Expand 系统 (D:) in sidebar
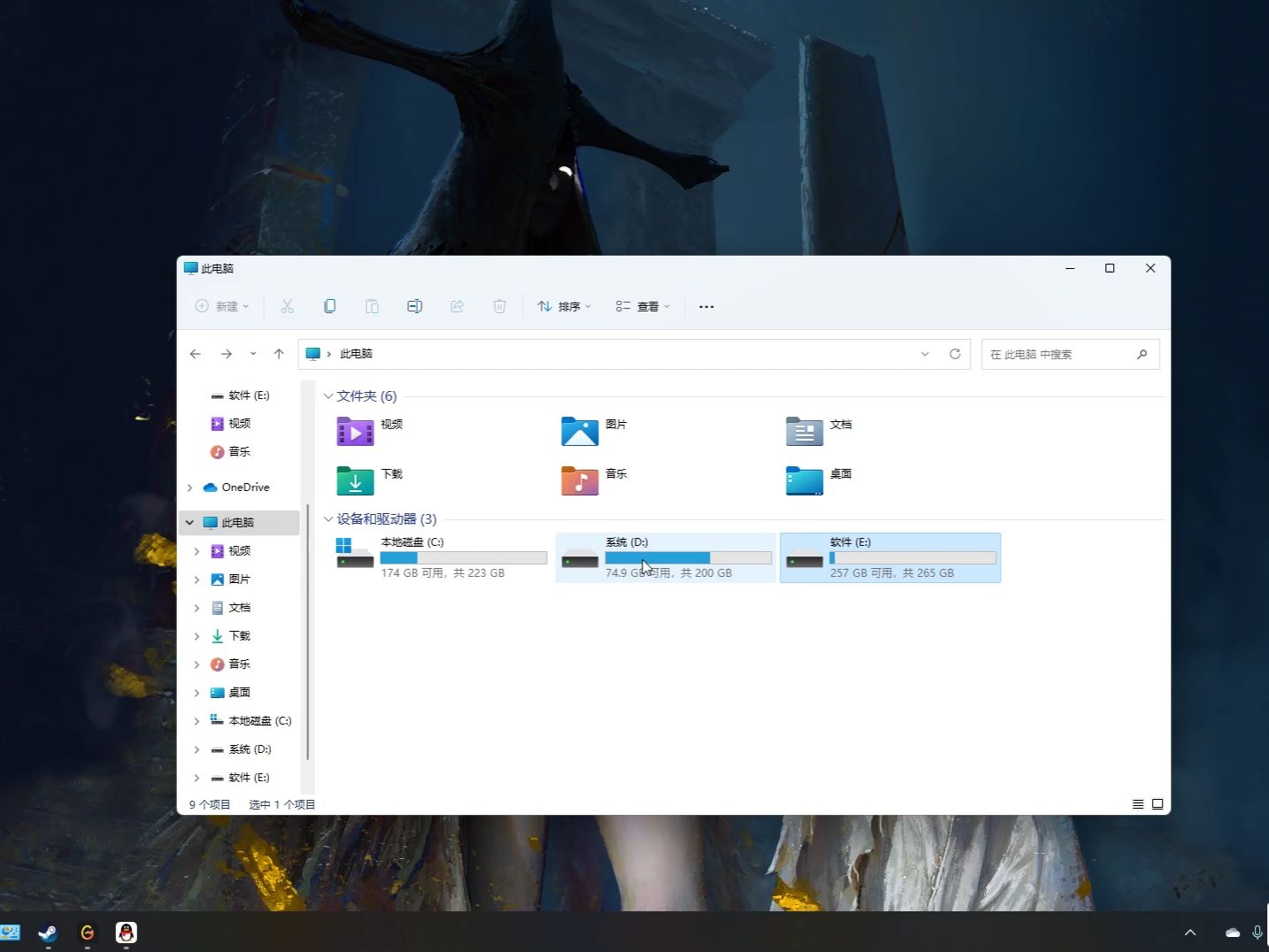 196,749
